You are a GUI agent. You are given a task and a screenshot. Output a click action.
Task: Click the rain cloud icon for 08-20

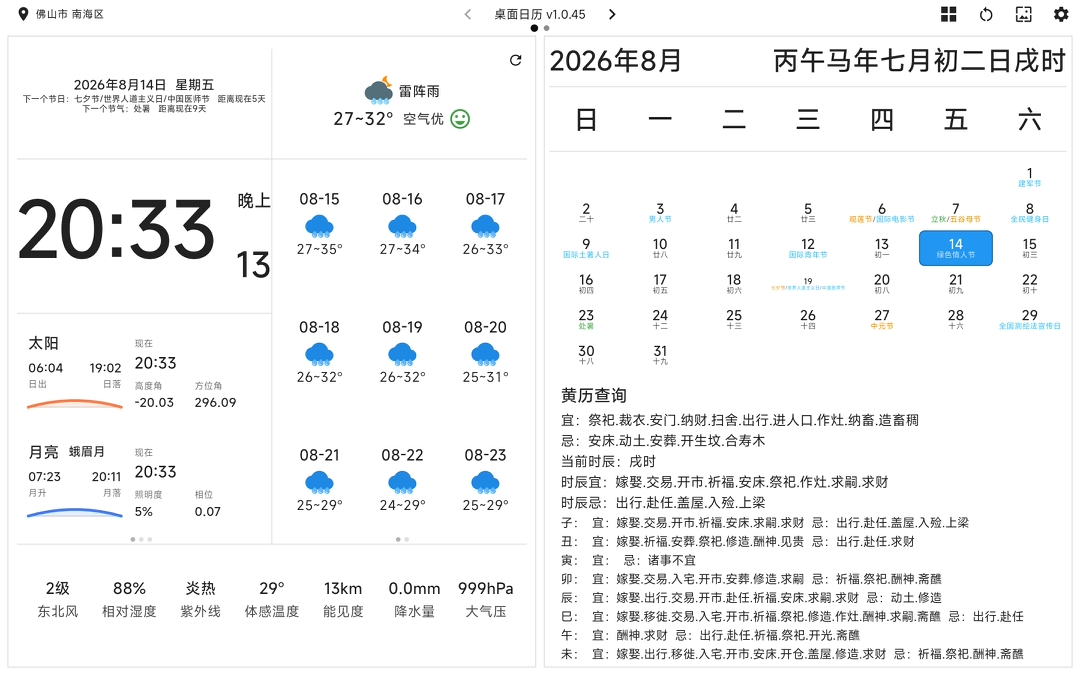tap(485, 354)
